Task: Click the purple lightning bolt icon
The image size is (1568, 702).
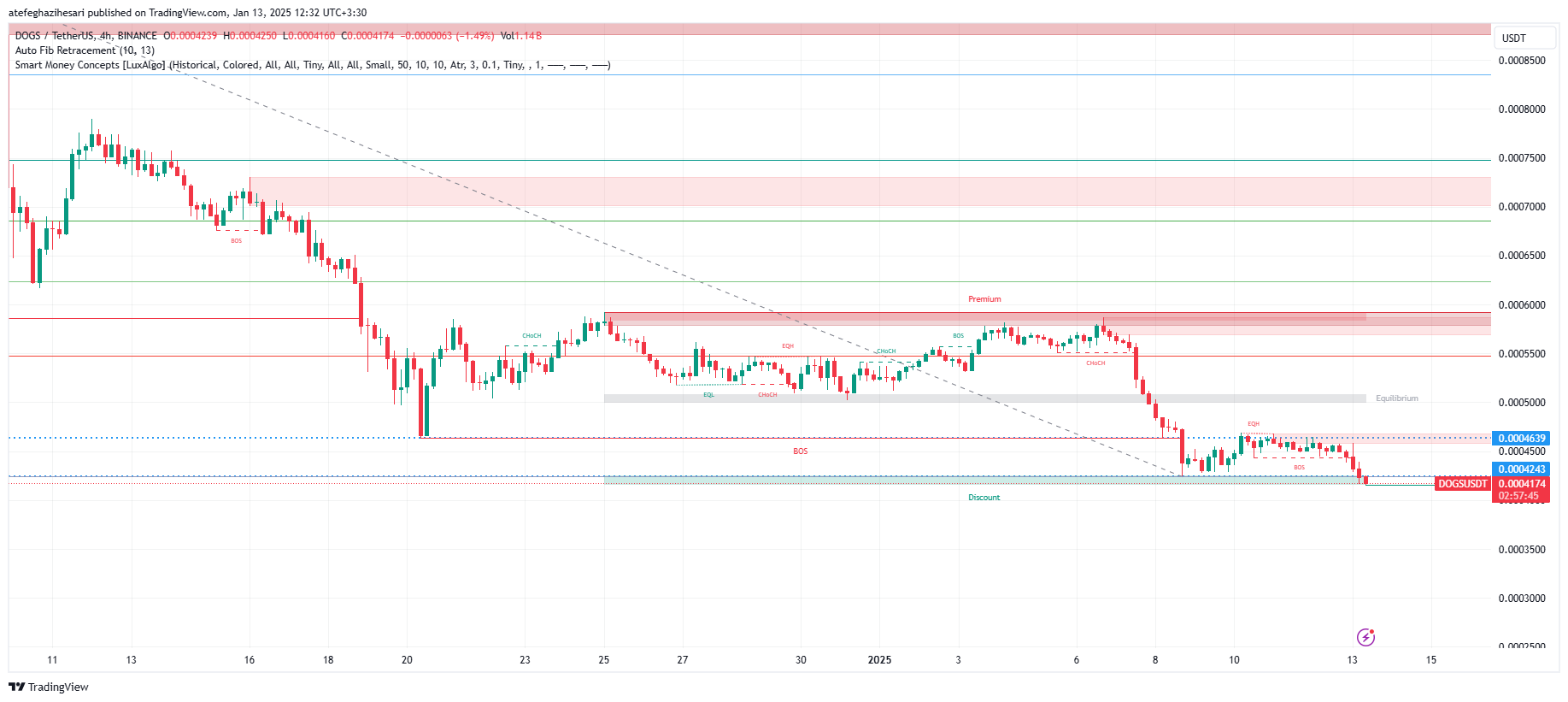Action: click(x=1365, y=637)
